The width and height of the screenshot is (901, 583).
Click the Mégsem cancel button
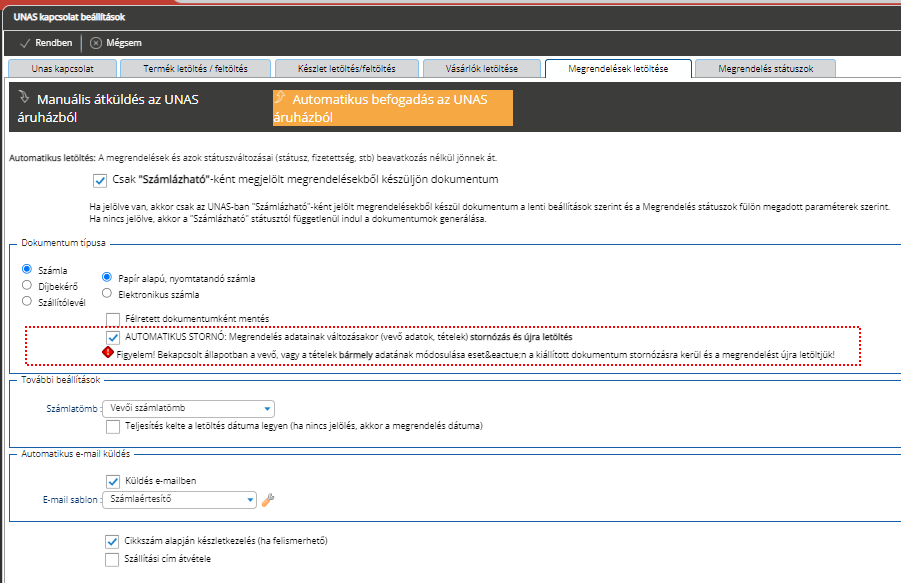coord(115,43)
